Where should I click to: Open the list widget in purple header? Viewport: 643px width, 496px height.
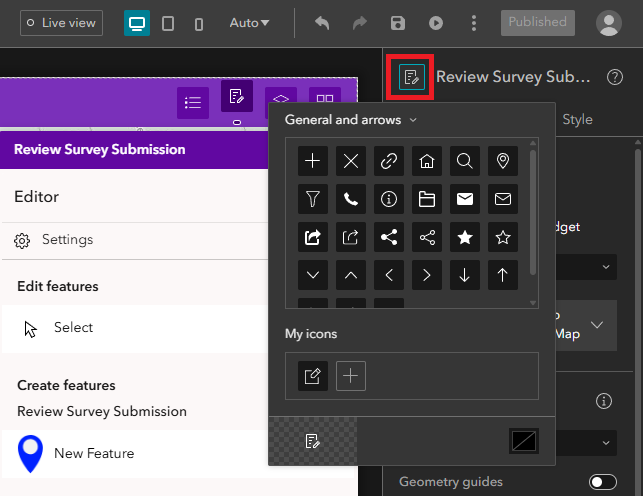click(x=193, y=102)
